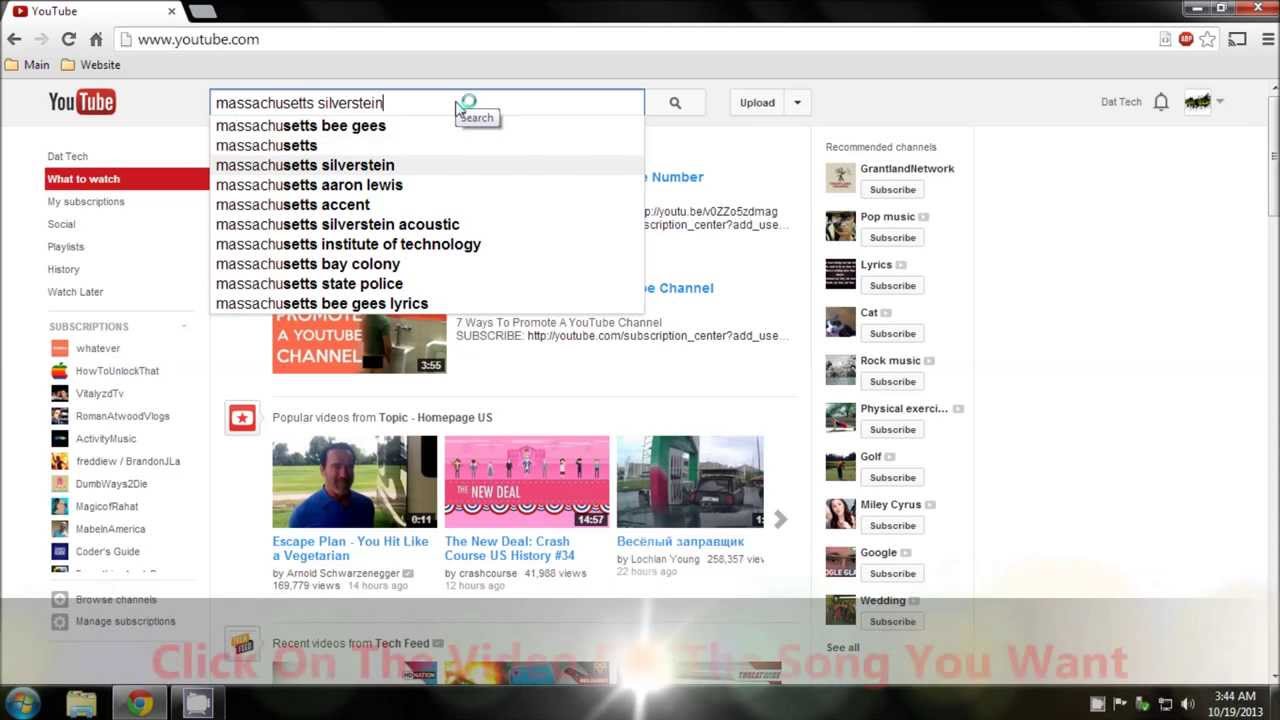Select suggestion massachusetts silverstein

coord(427,165)
